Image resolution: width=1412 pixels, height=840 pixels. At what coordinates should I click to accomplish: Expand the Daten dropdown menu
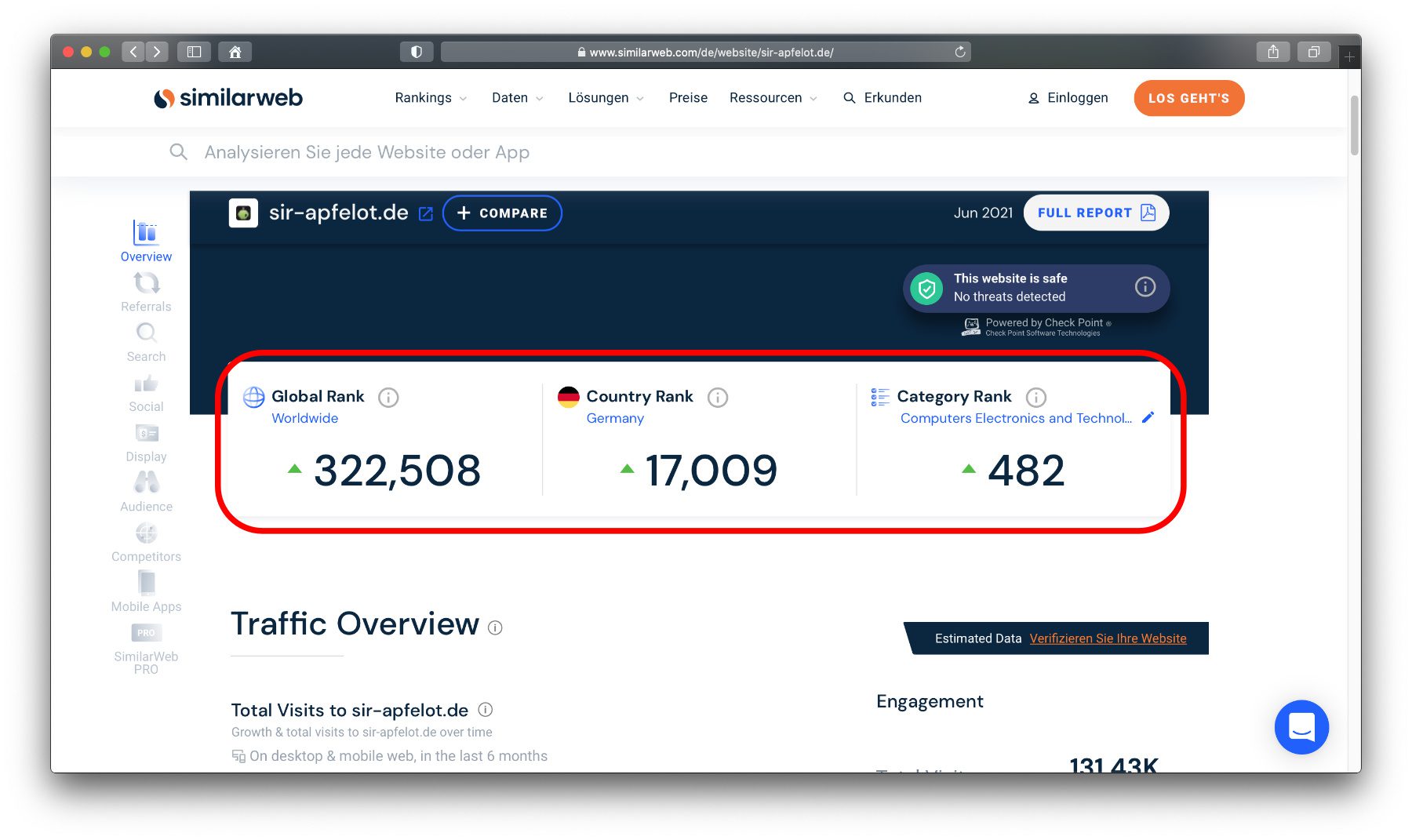point(517,98)
